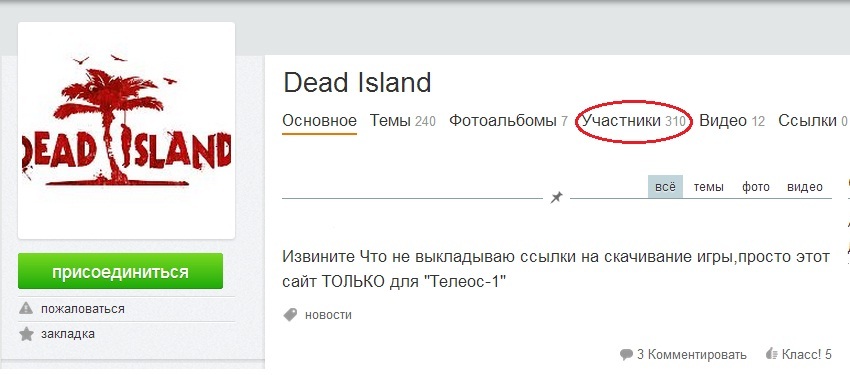Image resolution: width=850 pixels, height=375 pixels.
Task: Open the новости tag link
Action: pyautogui.click(x=328, y=315)
